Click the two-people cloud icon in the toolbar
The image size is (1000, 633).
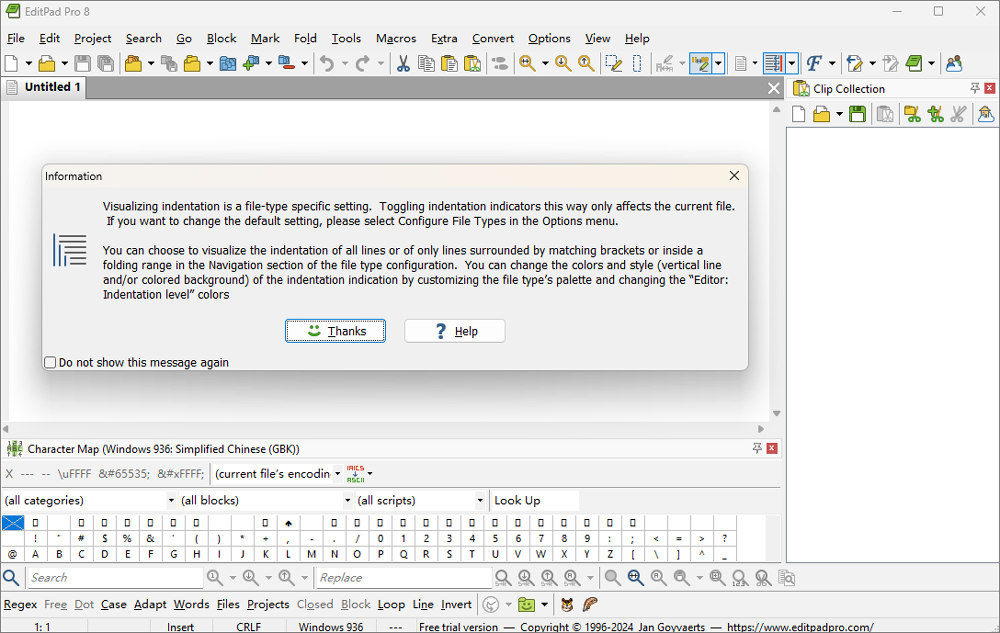click(953, 63)
